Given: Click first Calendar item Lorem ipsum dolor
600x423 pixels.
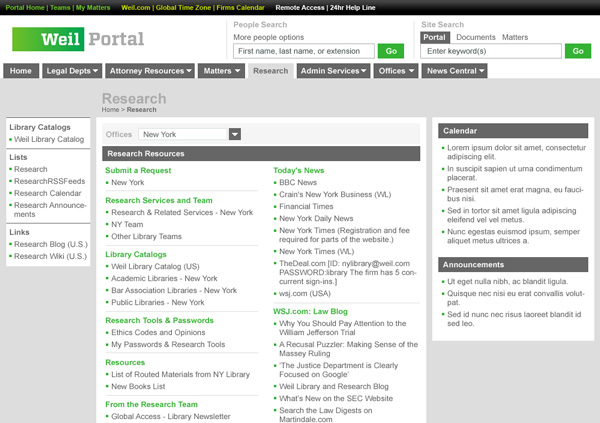Looking at the screenshot, I should 517,152.
